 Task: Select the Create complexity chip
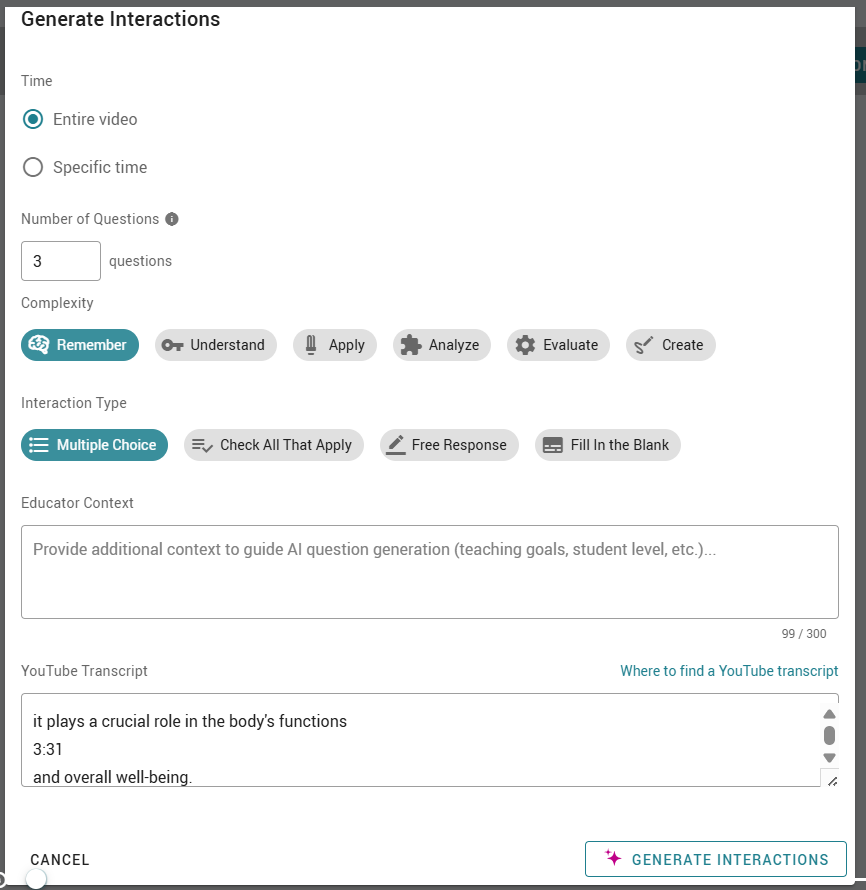pos(671,345)
